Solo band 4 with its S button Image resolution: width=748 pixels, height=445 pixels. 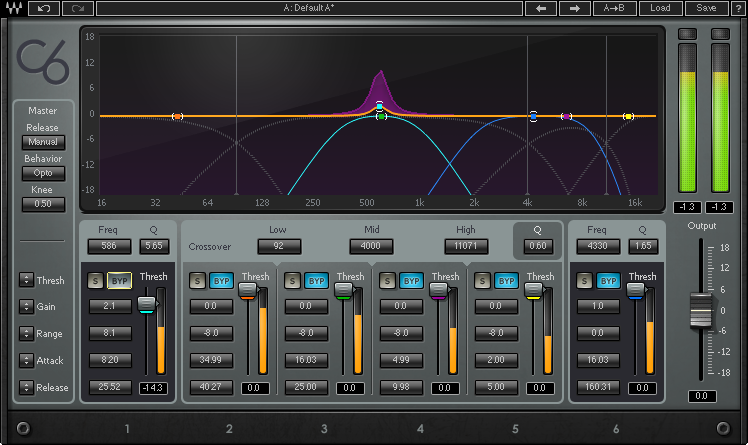pos(387,281)
